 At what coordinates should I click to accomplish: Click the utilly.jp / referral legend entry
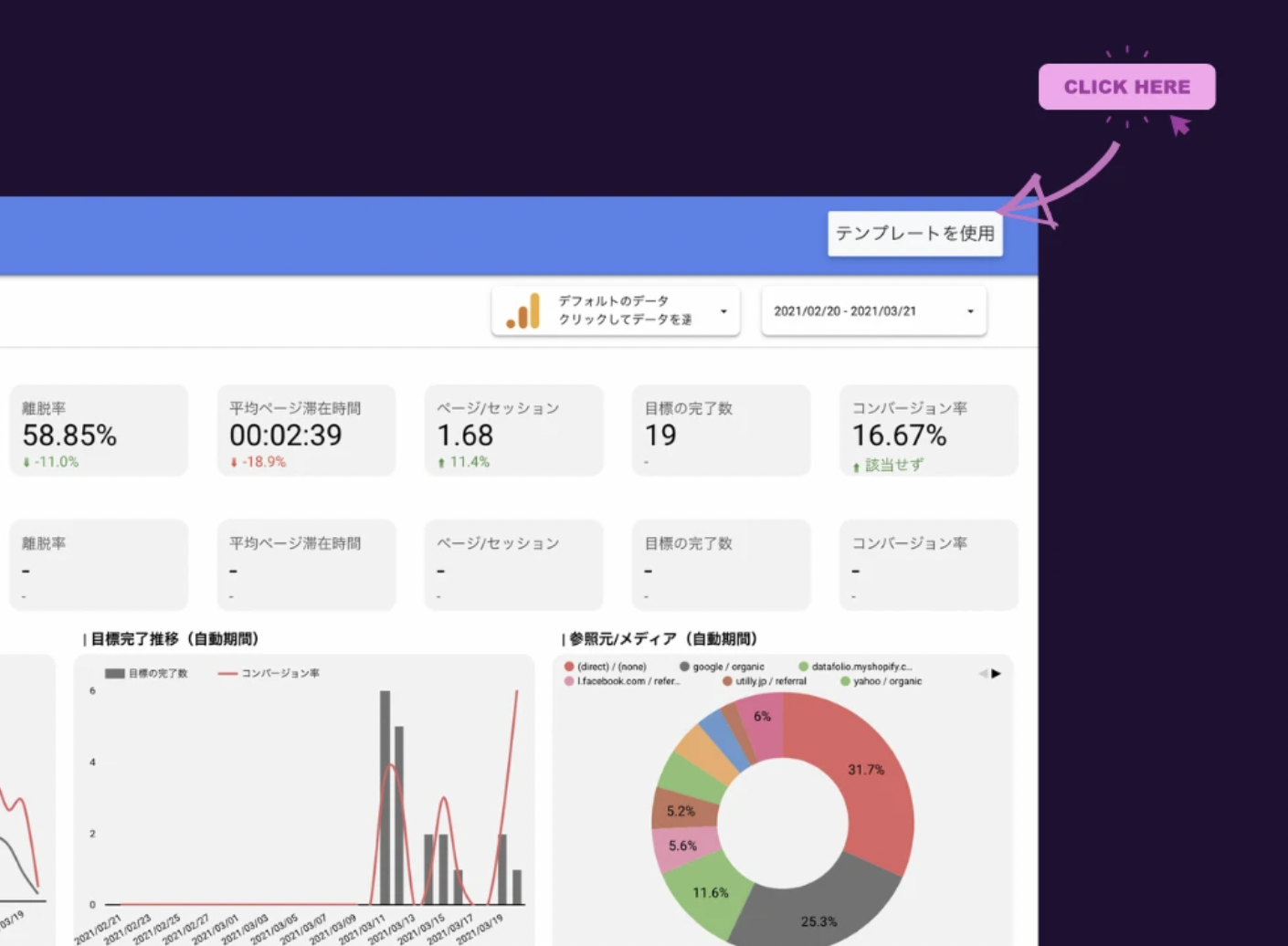point(764,681)
